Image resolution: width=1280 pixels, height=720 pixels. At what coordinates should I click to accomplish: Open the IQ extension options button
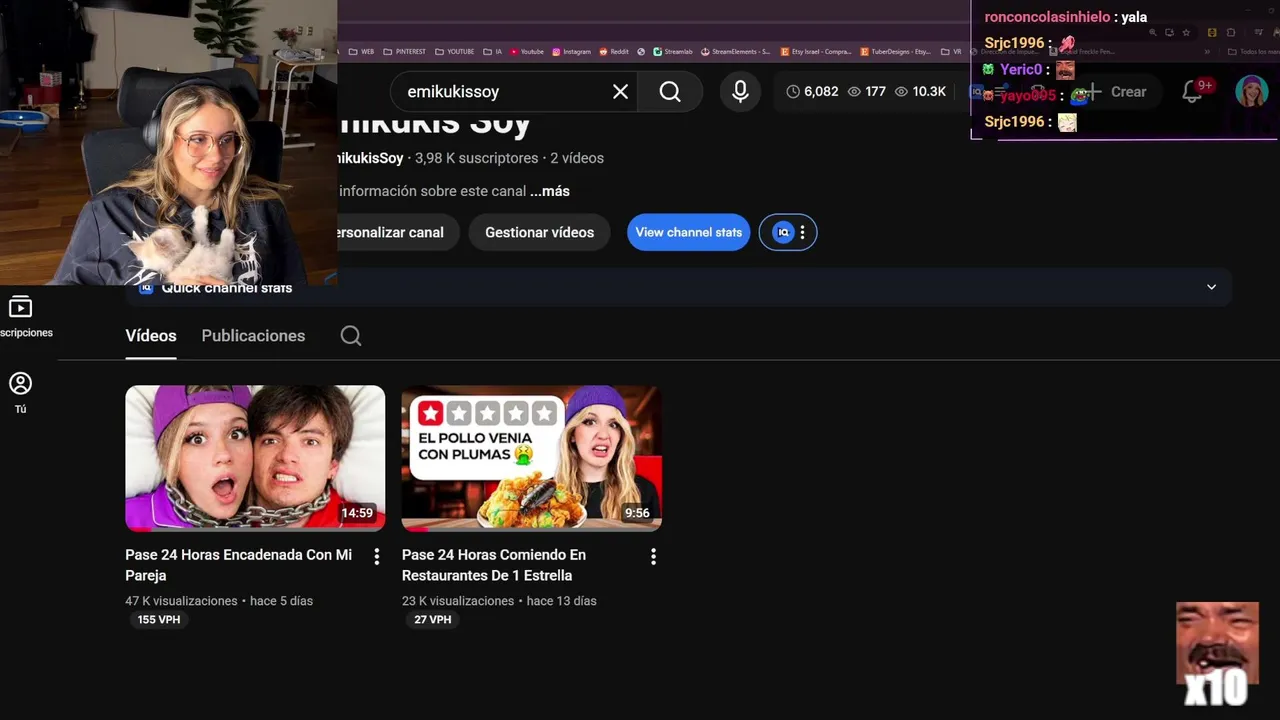click(x=788, y=232)
